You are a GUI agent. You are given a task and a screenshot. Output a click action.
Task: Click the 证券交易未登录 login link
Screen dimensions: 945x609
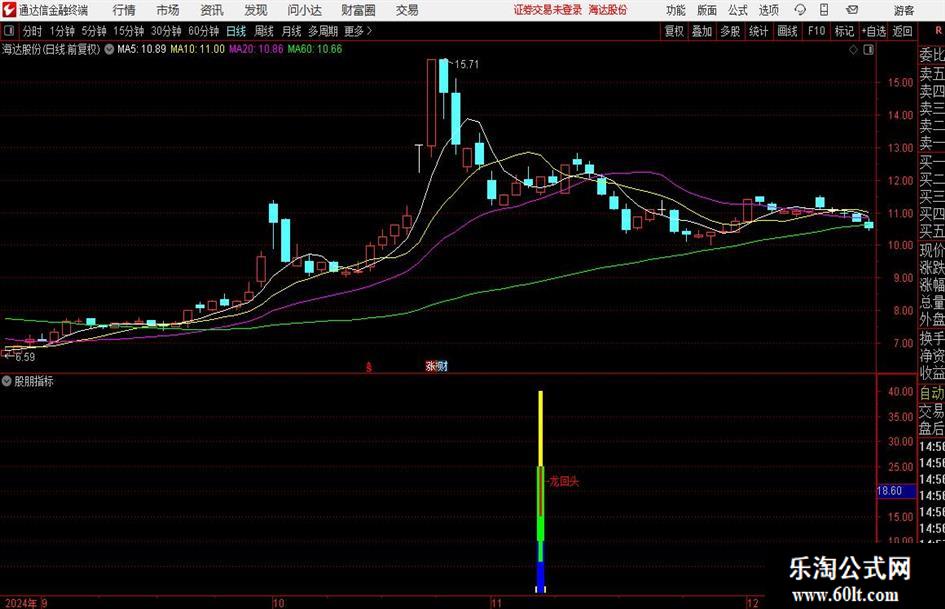tap(548, 10)
